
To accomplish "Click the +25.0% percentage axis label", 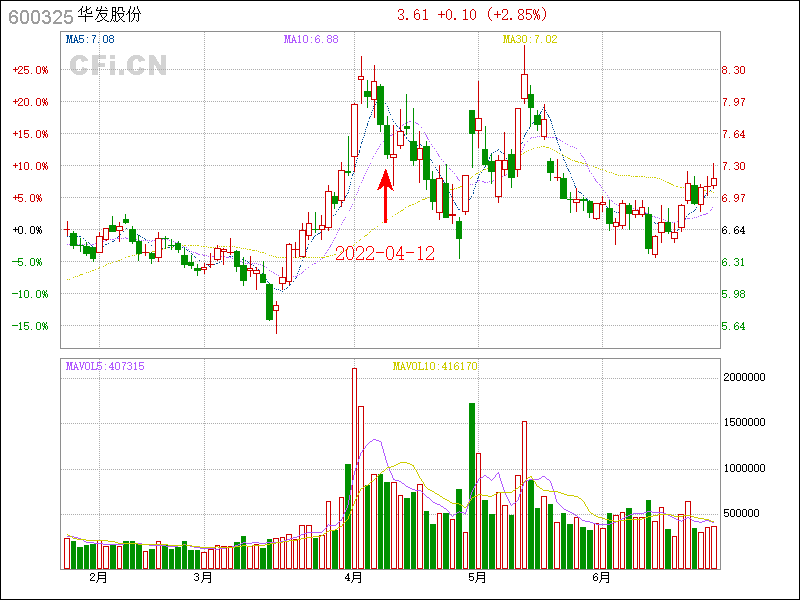I will [31, 70].
